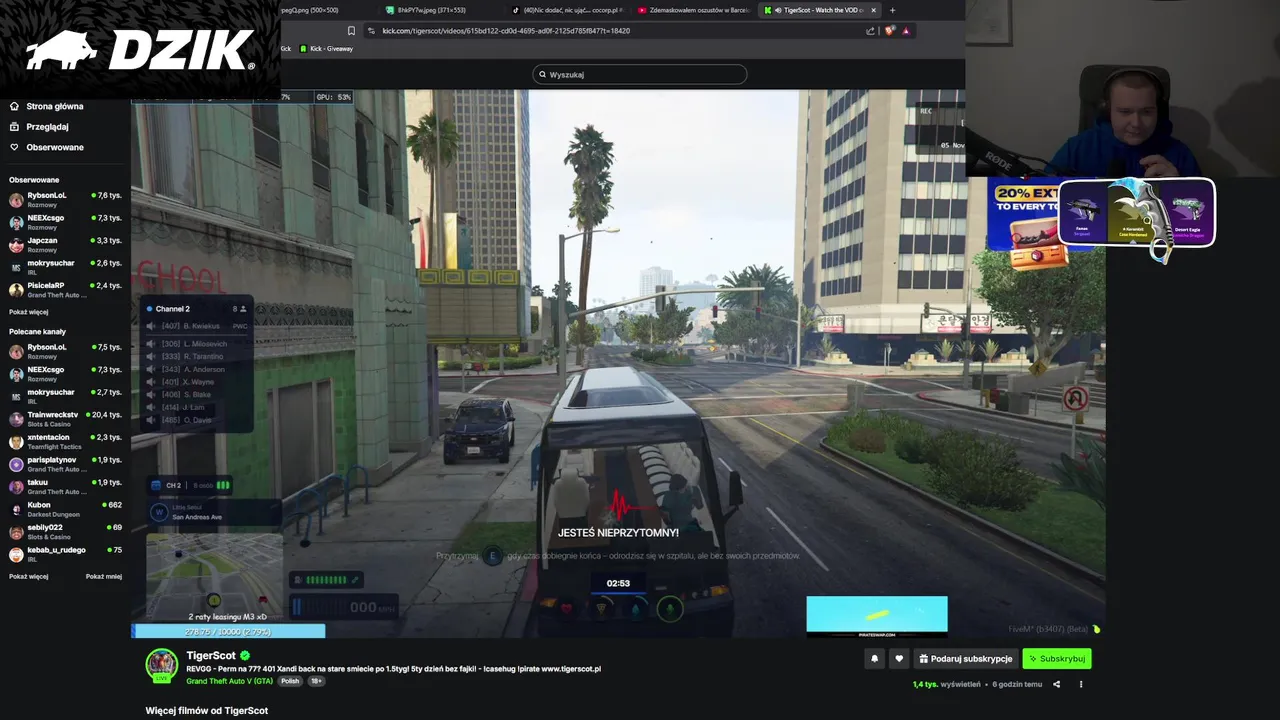Click the pirate ad banner in video

point(877,617)
